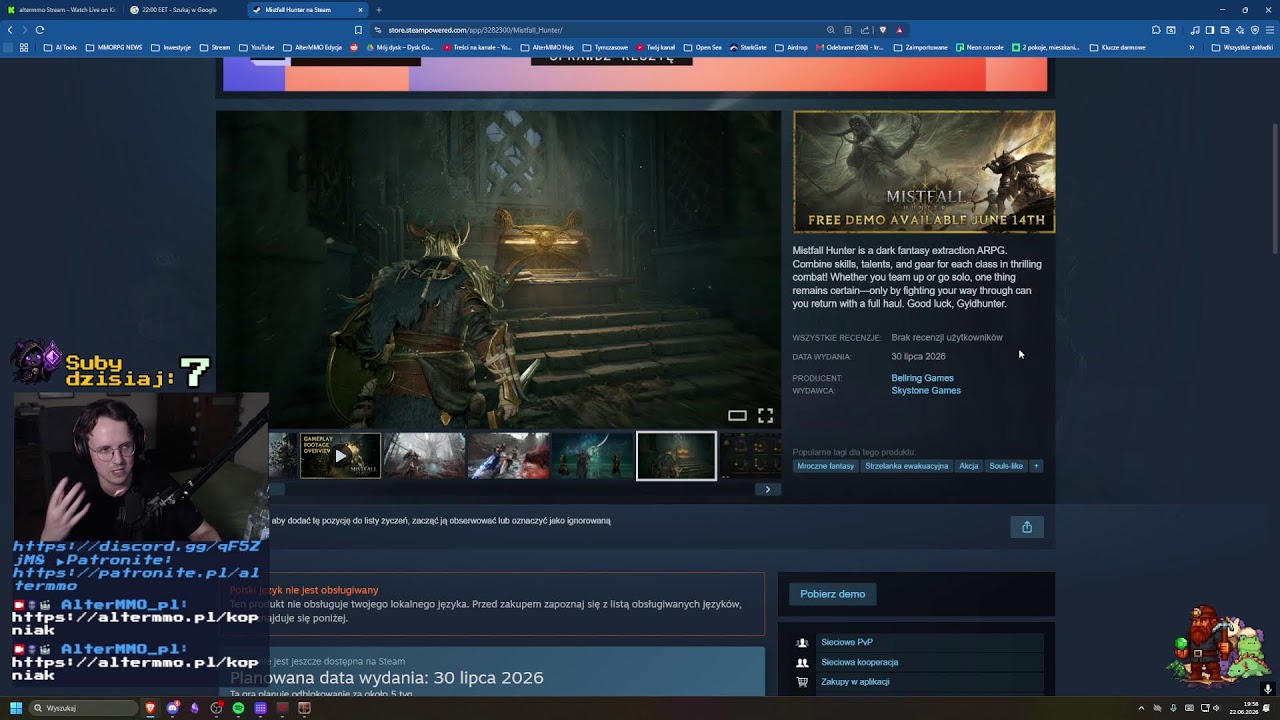Open the Odebrane Gmail bookmark
The width and height of the screenshot is (1280, 720).
point(849,47)
